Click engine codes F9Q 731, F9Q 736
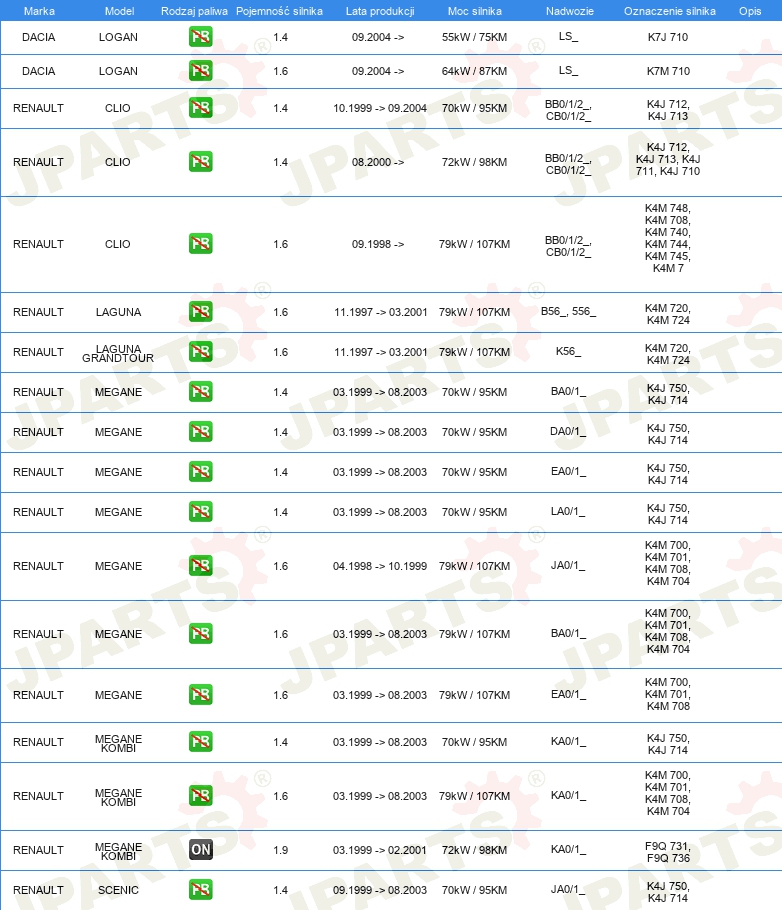The height and width of the screenshot is (910, 782). (x=668, y=851)
